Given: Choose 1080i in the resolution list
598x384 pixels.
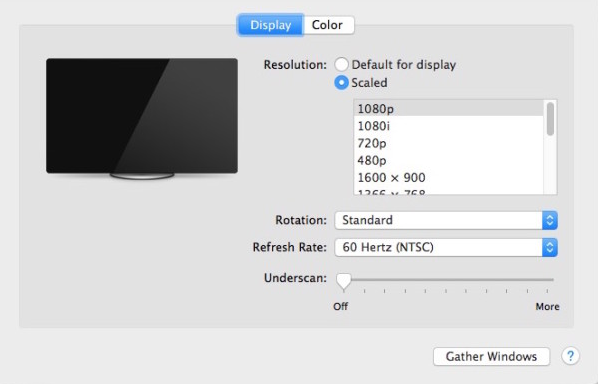Looking at the screenshot, I should pyautogui.click(x=449, y=126).
